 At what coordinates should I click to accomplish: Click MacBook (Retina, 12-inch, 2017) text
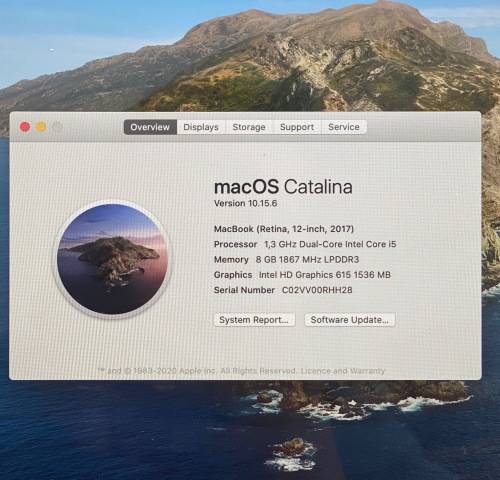[x=284, y=229]
